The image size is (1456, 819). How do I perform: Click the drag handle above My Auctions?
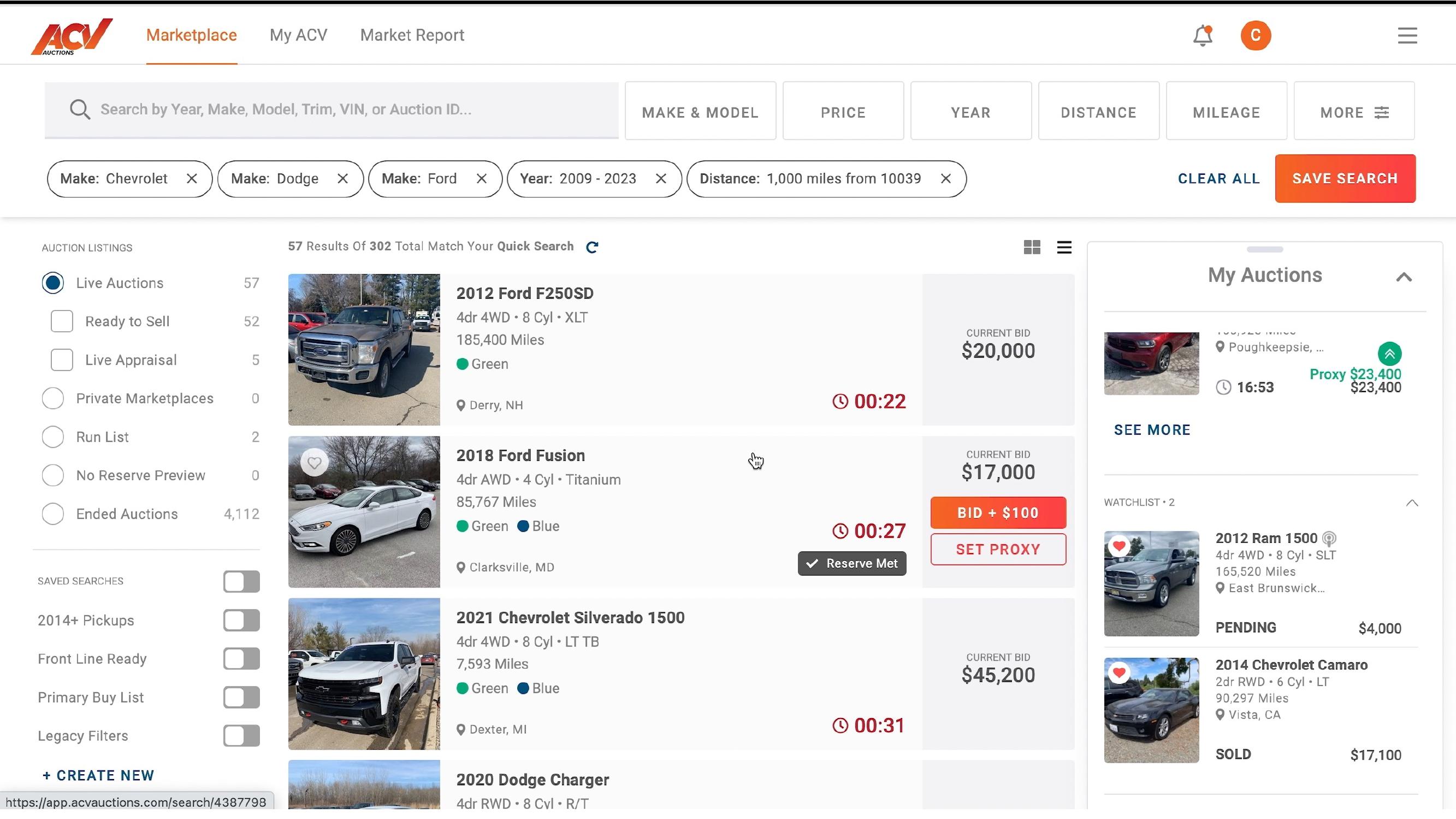click(1265, 250)
